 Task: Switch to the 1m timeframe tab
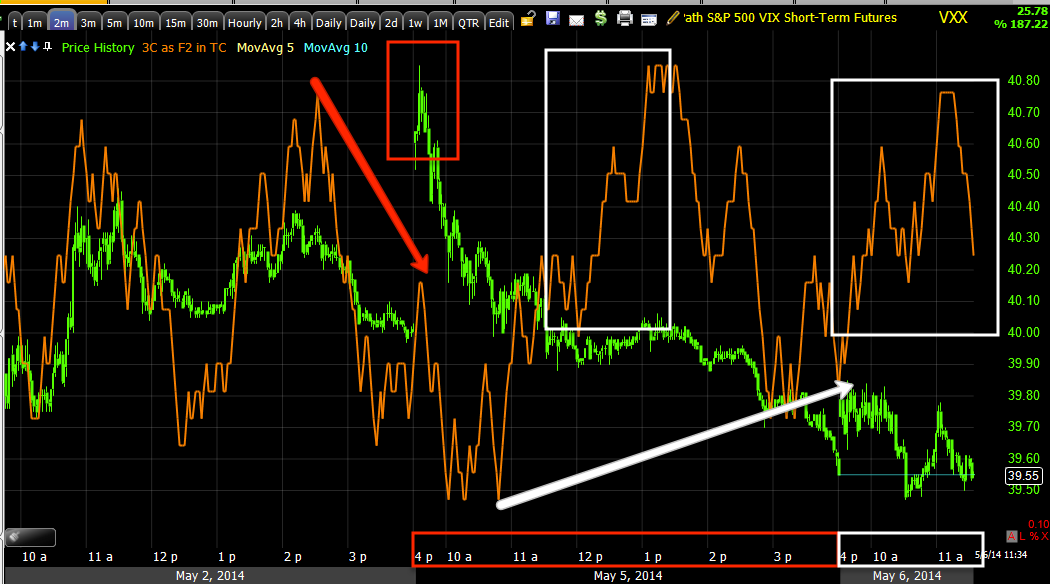pyautogui.click(x=35, y=23)
